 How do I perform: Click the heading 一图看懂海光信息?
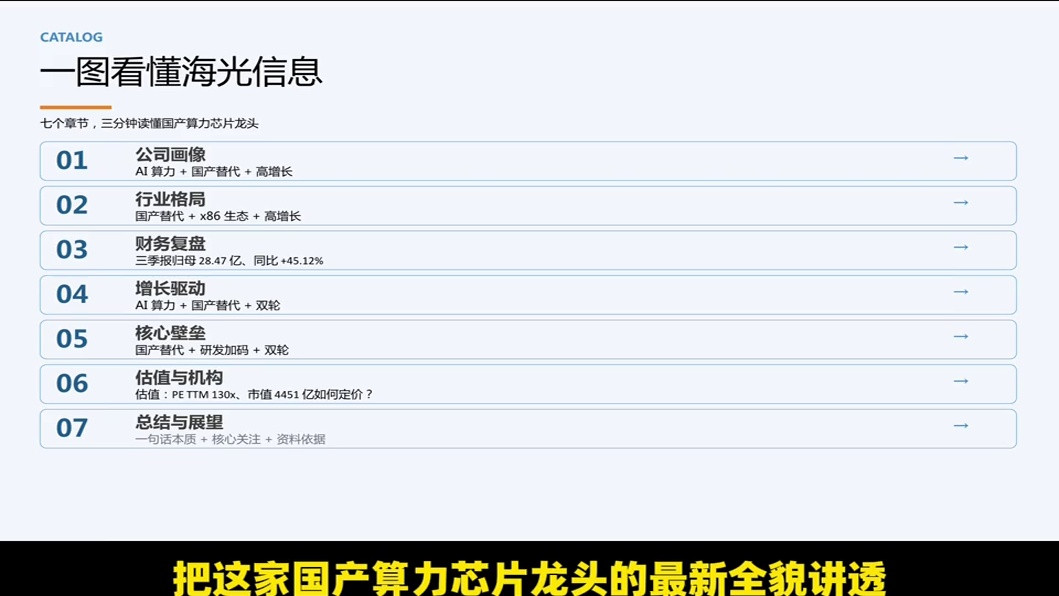181,72
